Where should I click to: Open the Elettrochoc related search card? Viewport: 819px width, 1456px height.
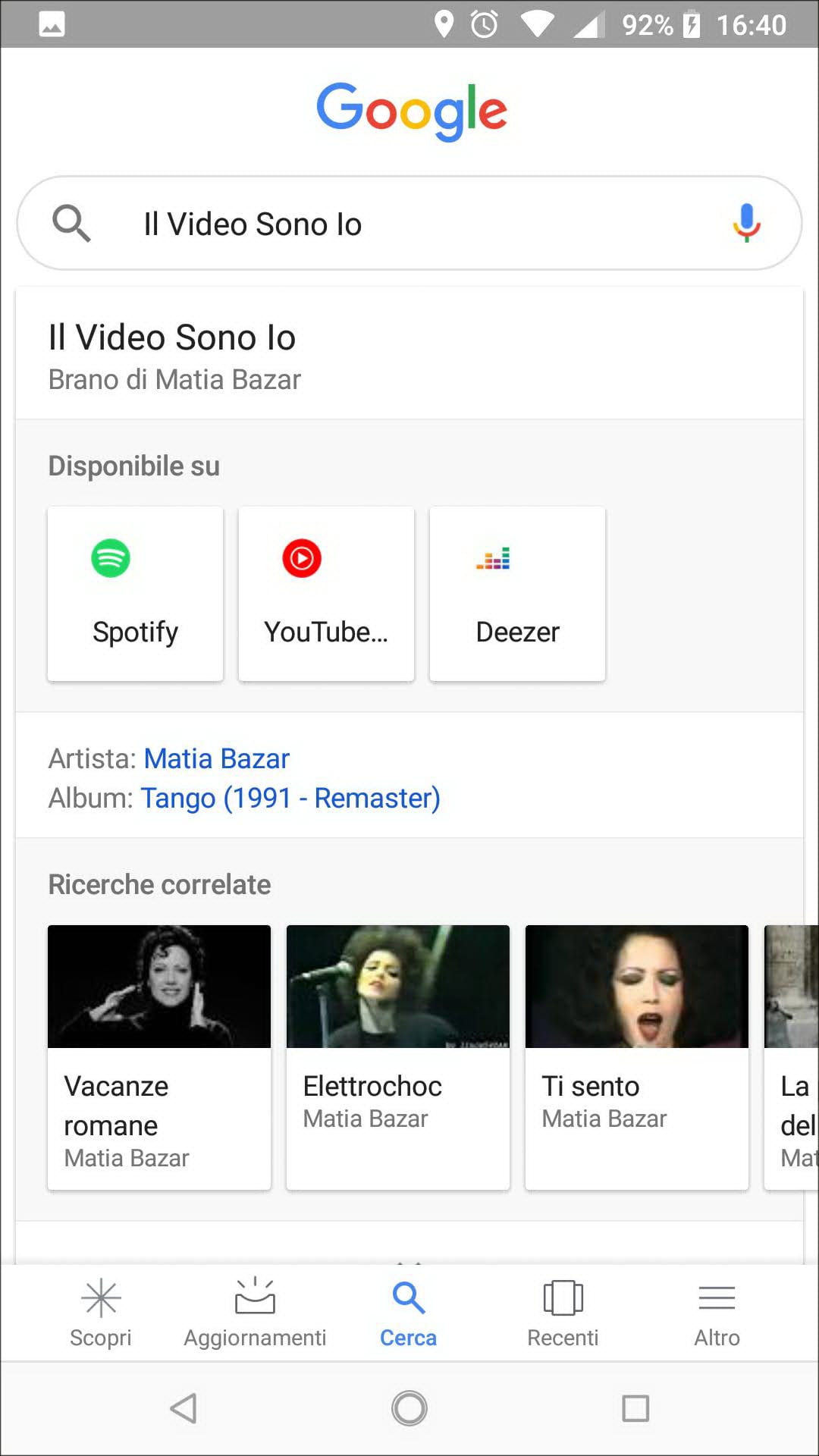pyautogui.click(x=398, y=1057)
